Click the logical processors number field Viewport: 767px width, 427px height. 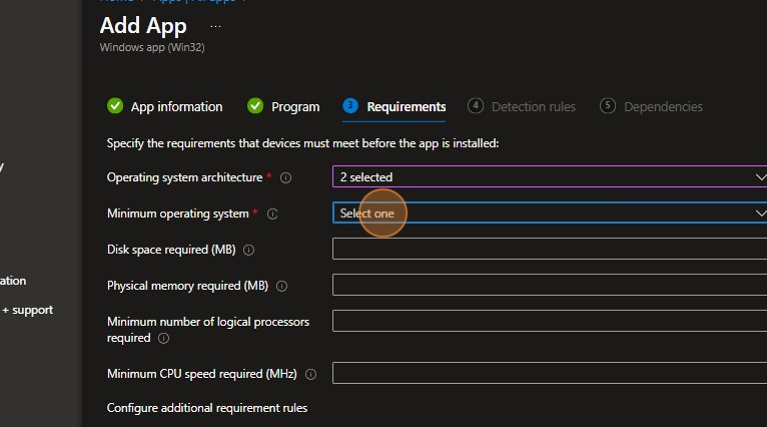[x=549, y=321]
